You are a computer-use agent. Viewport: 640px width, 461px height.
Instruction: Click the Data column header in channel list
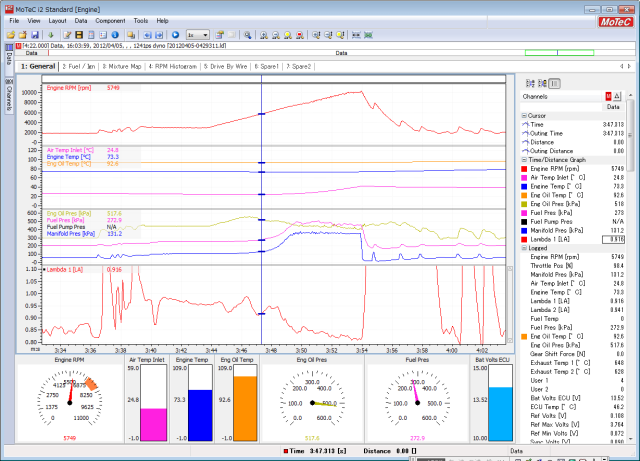613,107
